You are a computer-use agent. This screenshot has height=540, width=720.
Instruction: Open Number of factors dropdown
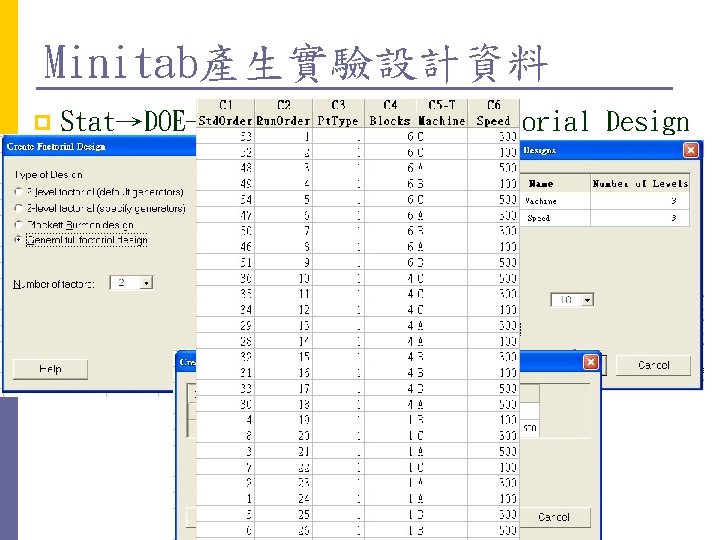tap(146, 283)
